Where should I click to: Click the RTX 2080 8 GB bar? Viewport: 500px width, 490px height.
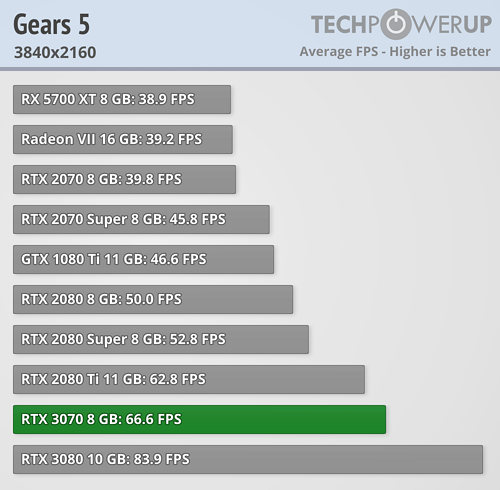(153, 299)
